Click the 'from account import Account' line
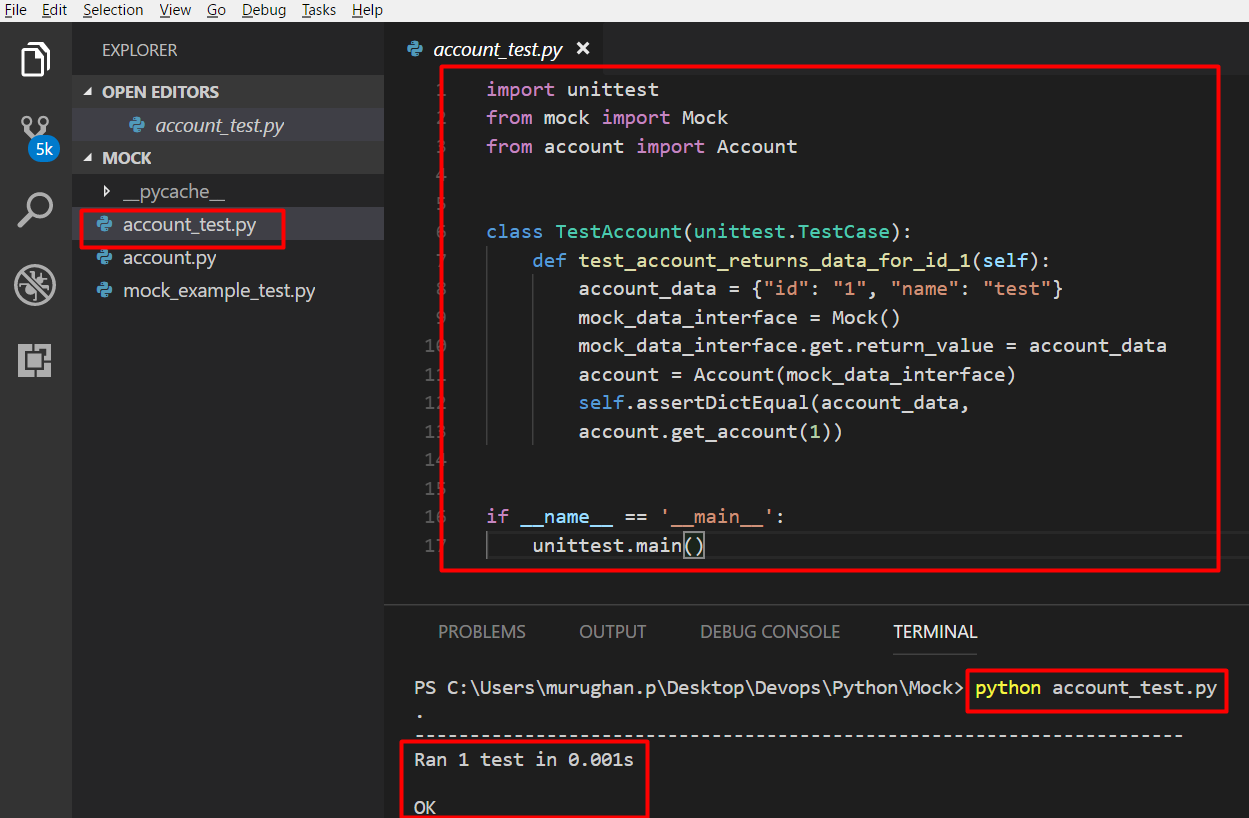 coord(642,146)
